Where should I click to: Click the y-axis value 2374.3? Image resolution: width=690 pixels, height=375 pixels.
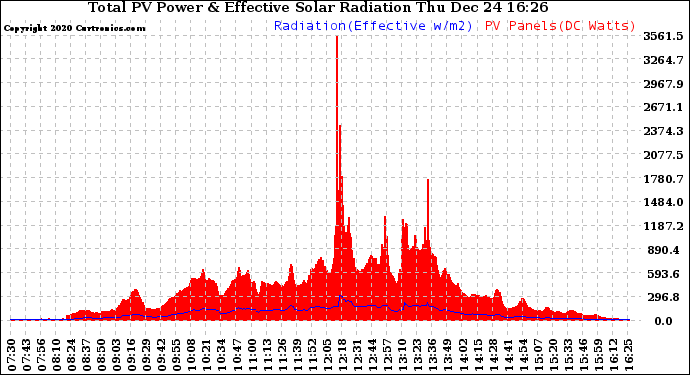[x=663, y=131]
